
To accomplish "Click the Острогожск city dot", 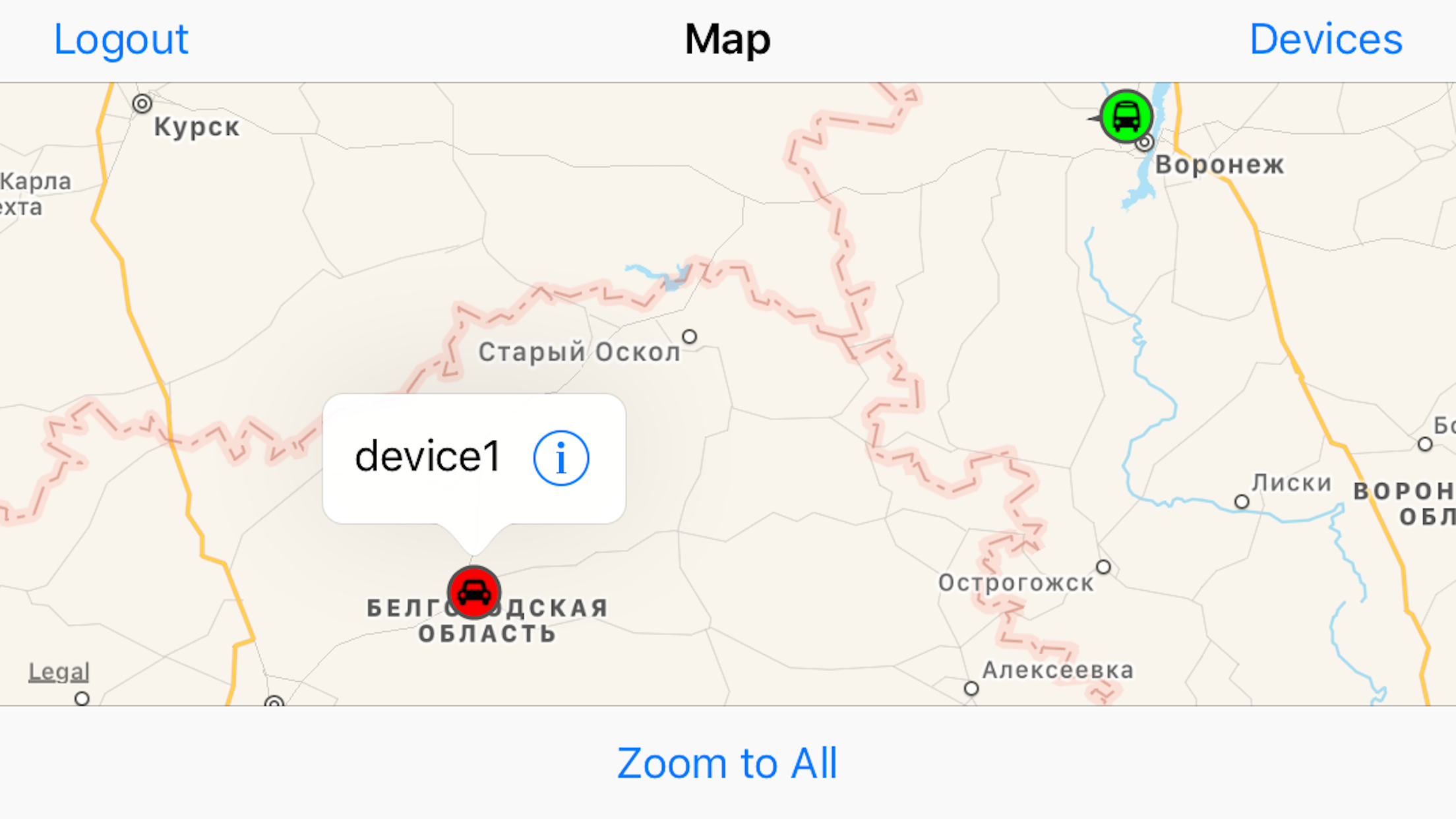I will (x=1104, y=567).
